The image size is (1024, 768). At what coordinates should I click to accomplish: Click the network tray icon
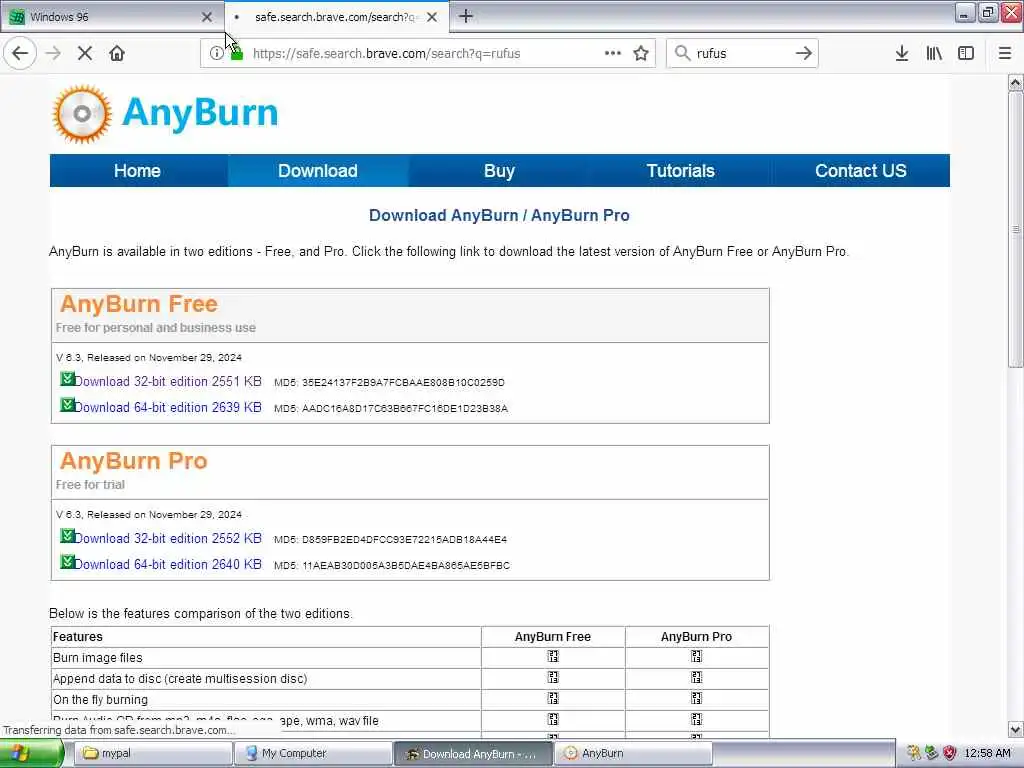tap(931, 753)
